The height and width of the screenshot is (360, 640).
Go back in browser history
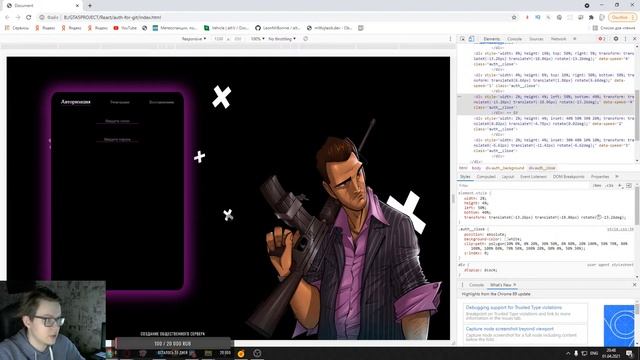(7, 17)
